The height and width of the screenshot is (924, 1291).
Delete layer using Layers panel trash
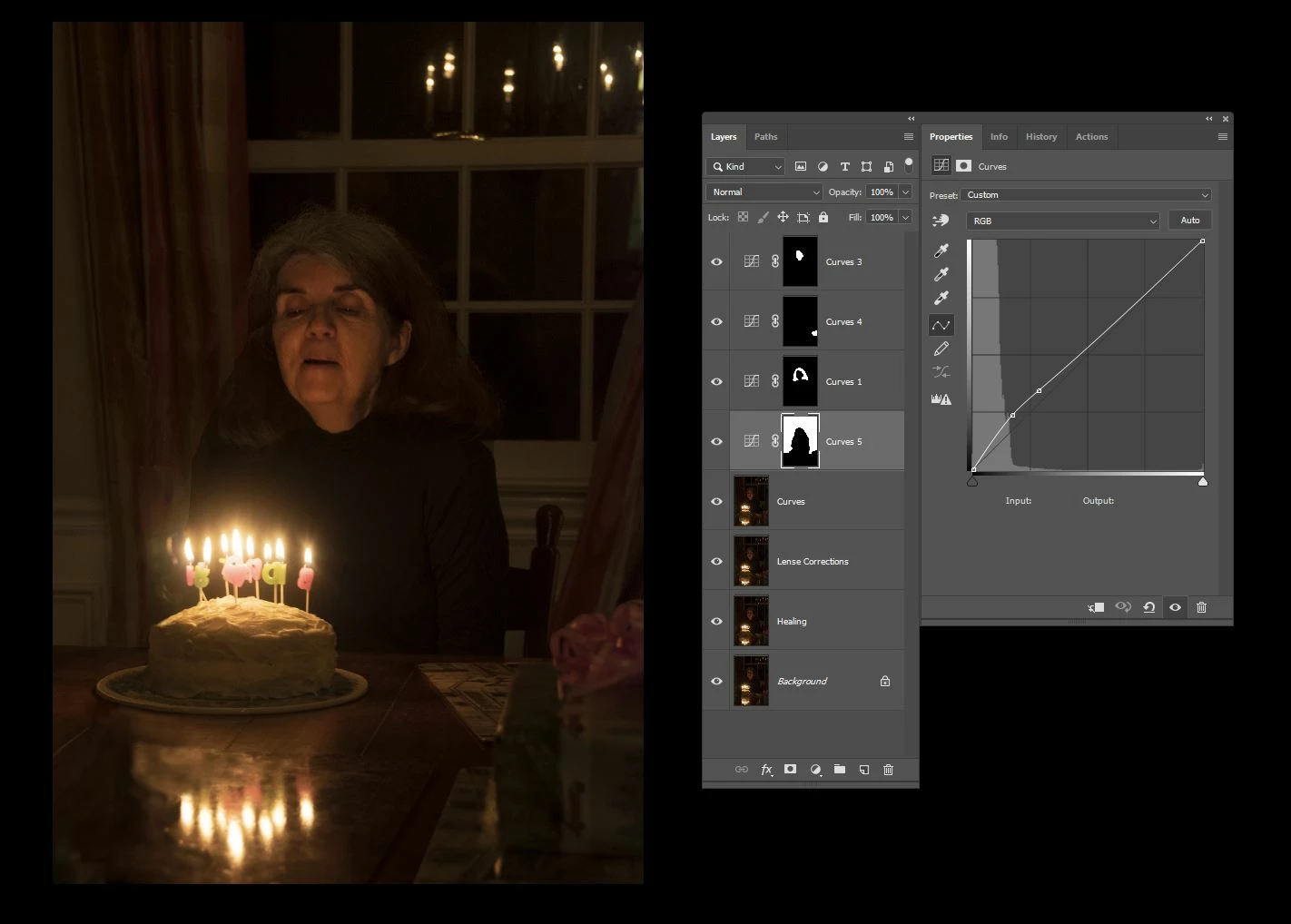(x=888, y=769)
